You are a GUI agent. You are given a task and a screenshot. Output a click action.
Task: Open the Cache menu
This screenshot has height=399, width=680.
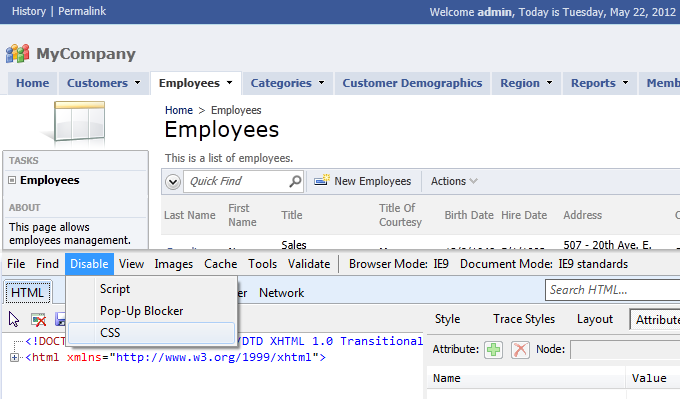pyautogui.click(x=221, y=264)
